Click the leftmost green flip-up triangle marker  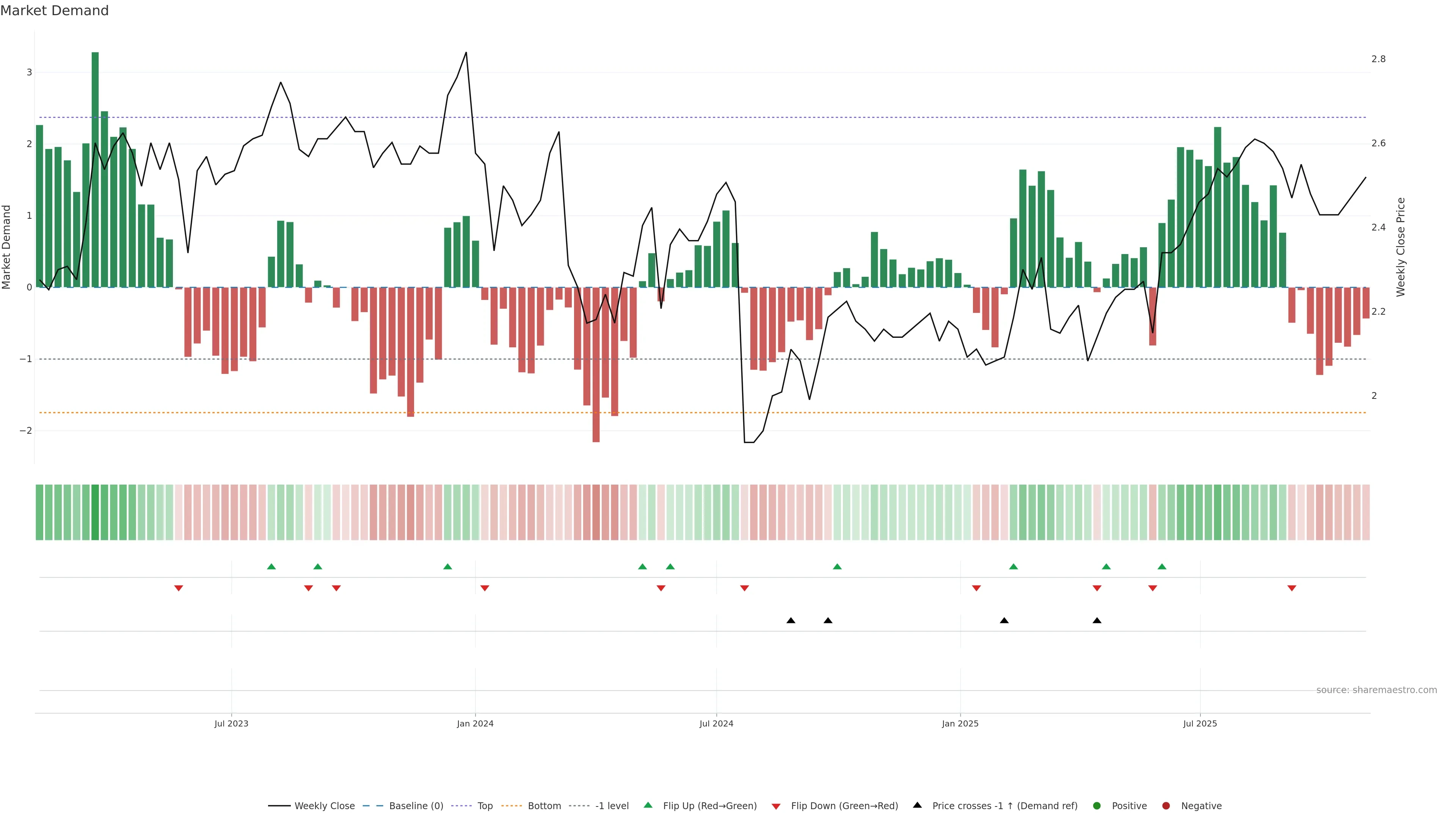pyautogui.click(x=271, y=566)
